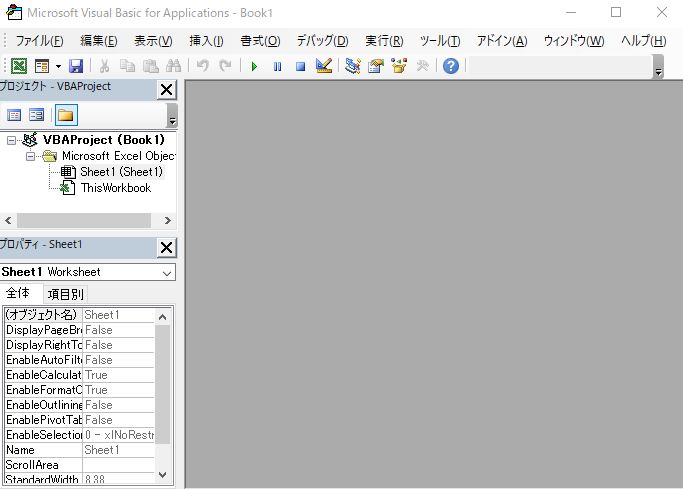Click the View Code icon in project panel

(x=14, y=115)
